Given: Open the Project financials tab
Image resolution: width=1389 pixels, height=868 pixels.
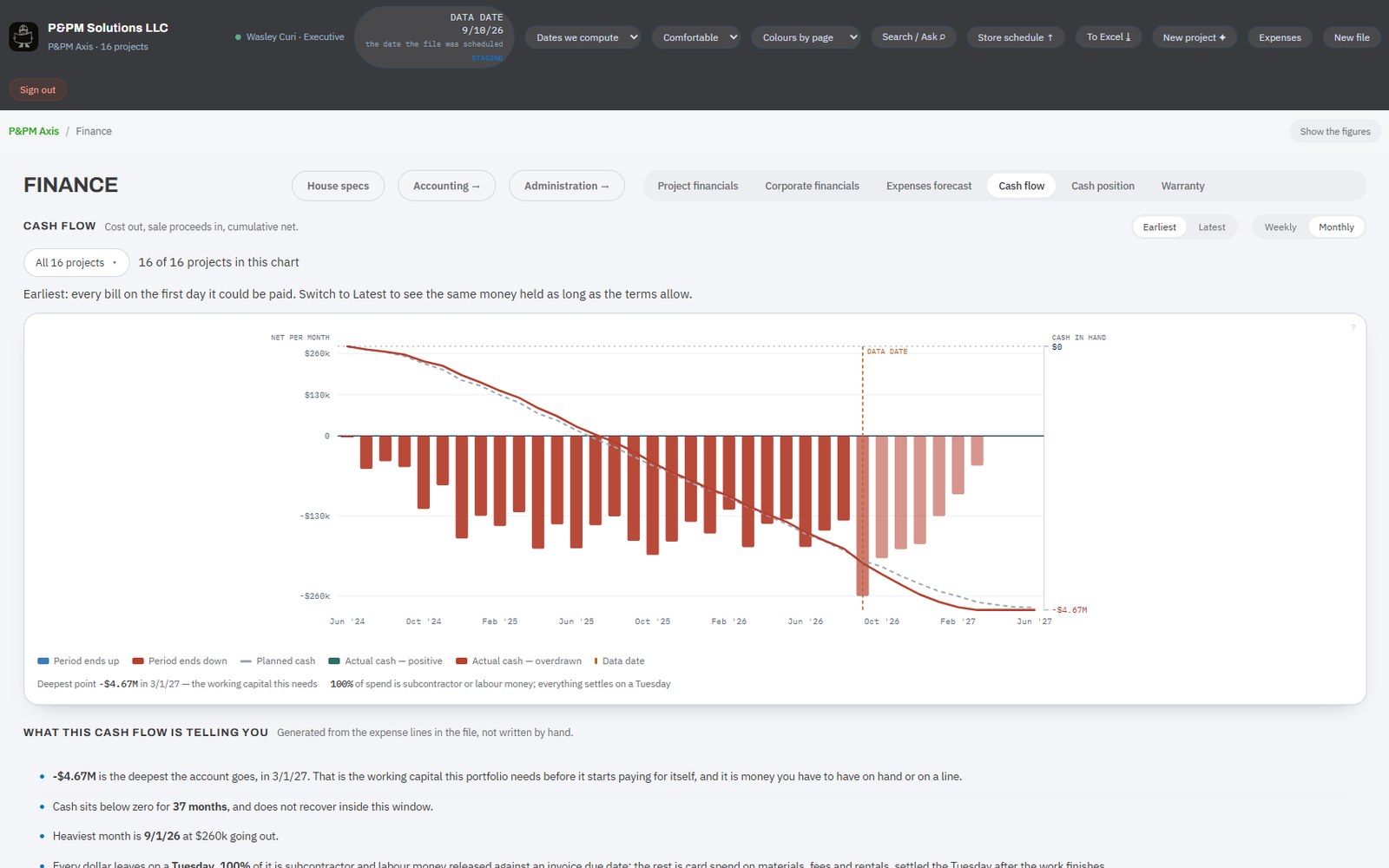Looking at the screenshot, I should [x=698, y=186].
